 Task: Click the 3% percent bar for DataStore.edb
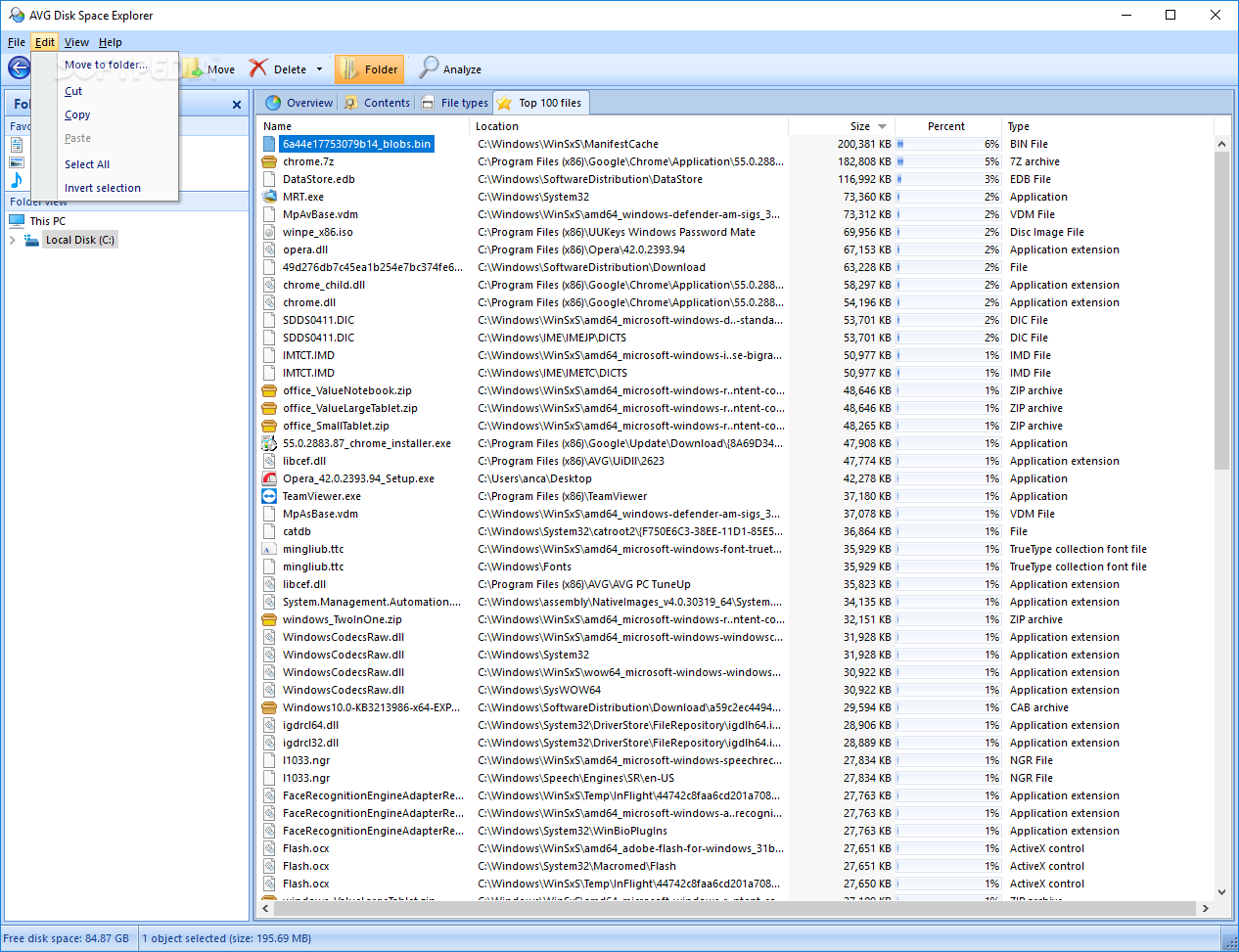[x=948, y=179]
